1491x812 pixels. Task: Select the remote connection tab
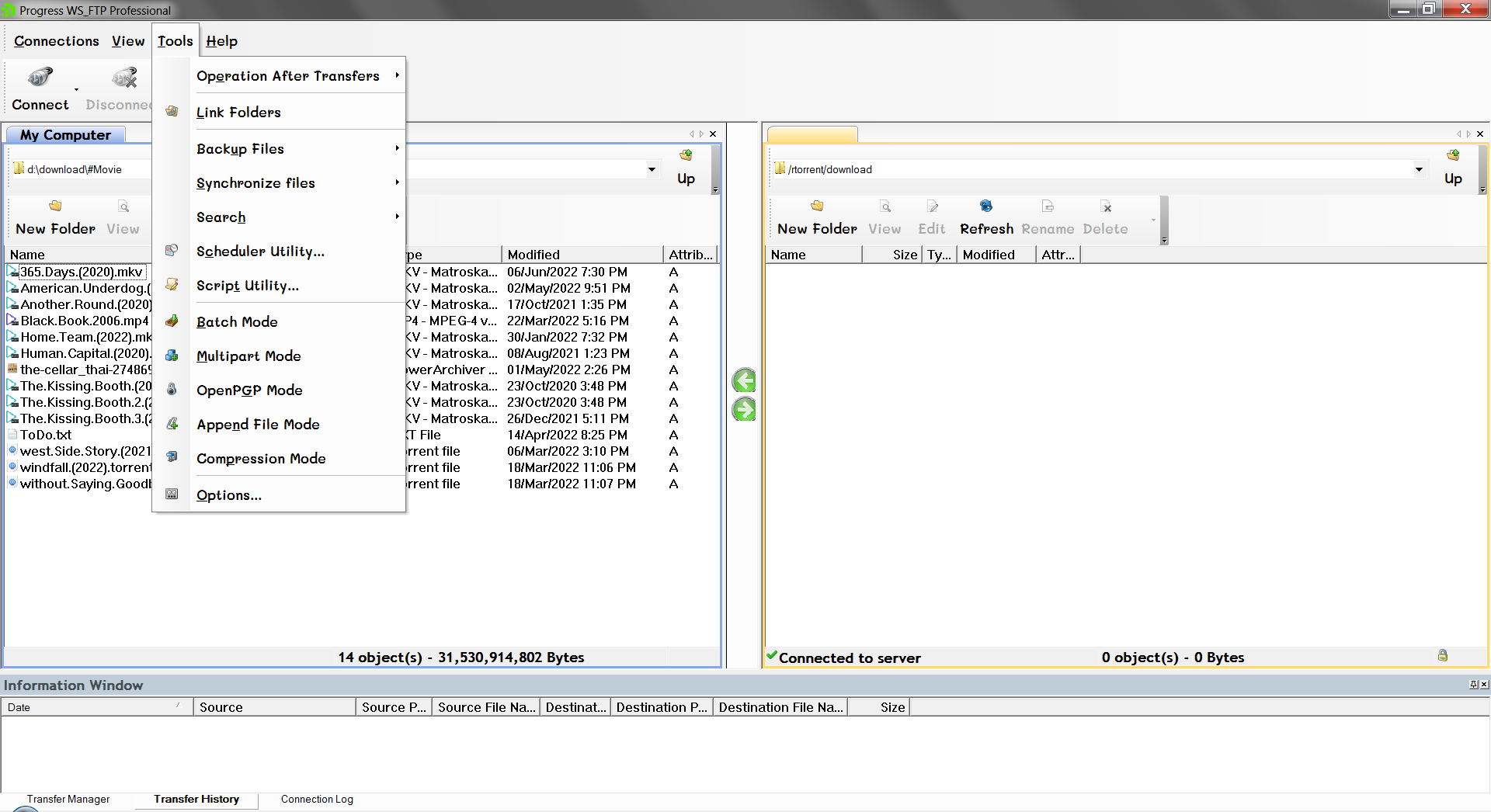812,135
